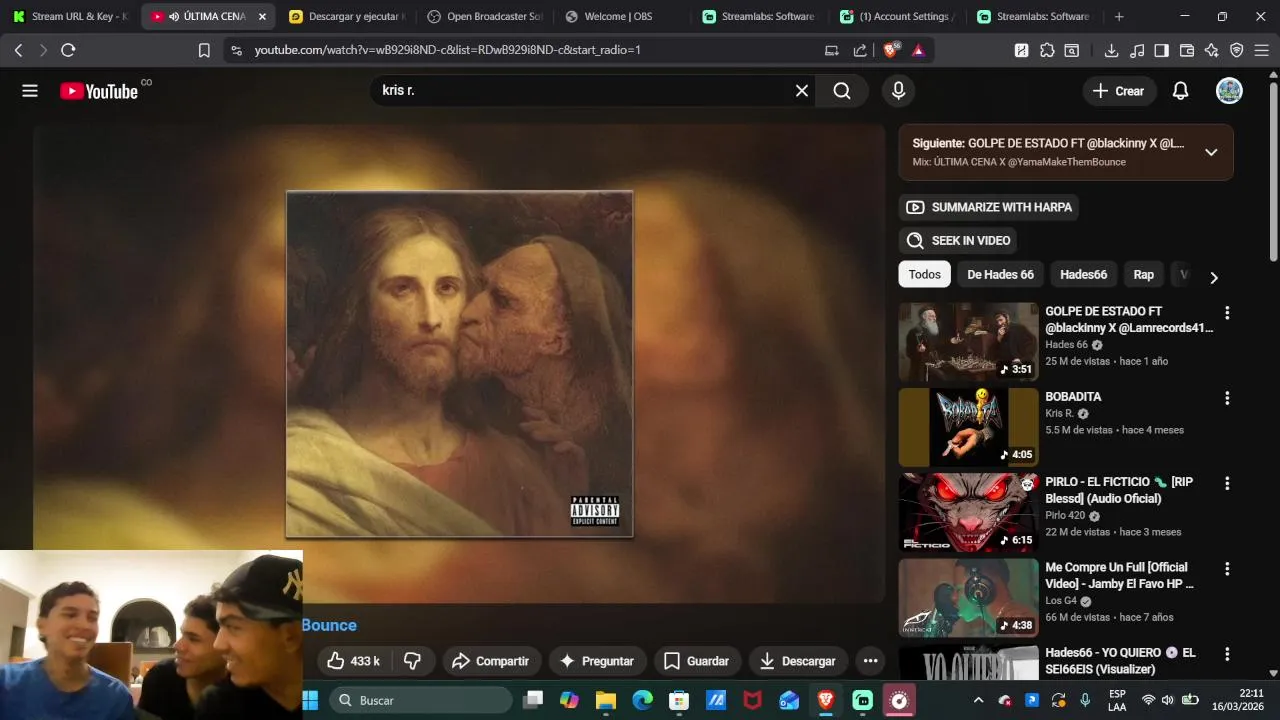The image size is (1280, 720).
Task: Click the Windows taskbar Buscar search box
Action: coord(421,700)
